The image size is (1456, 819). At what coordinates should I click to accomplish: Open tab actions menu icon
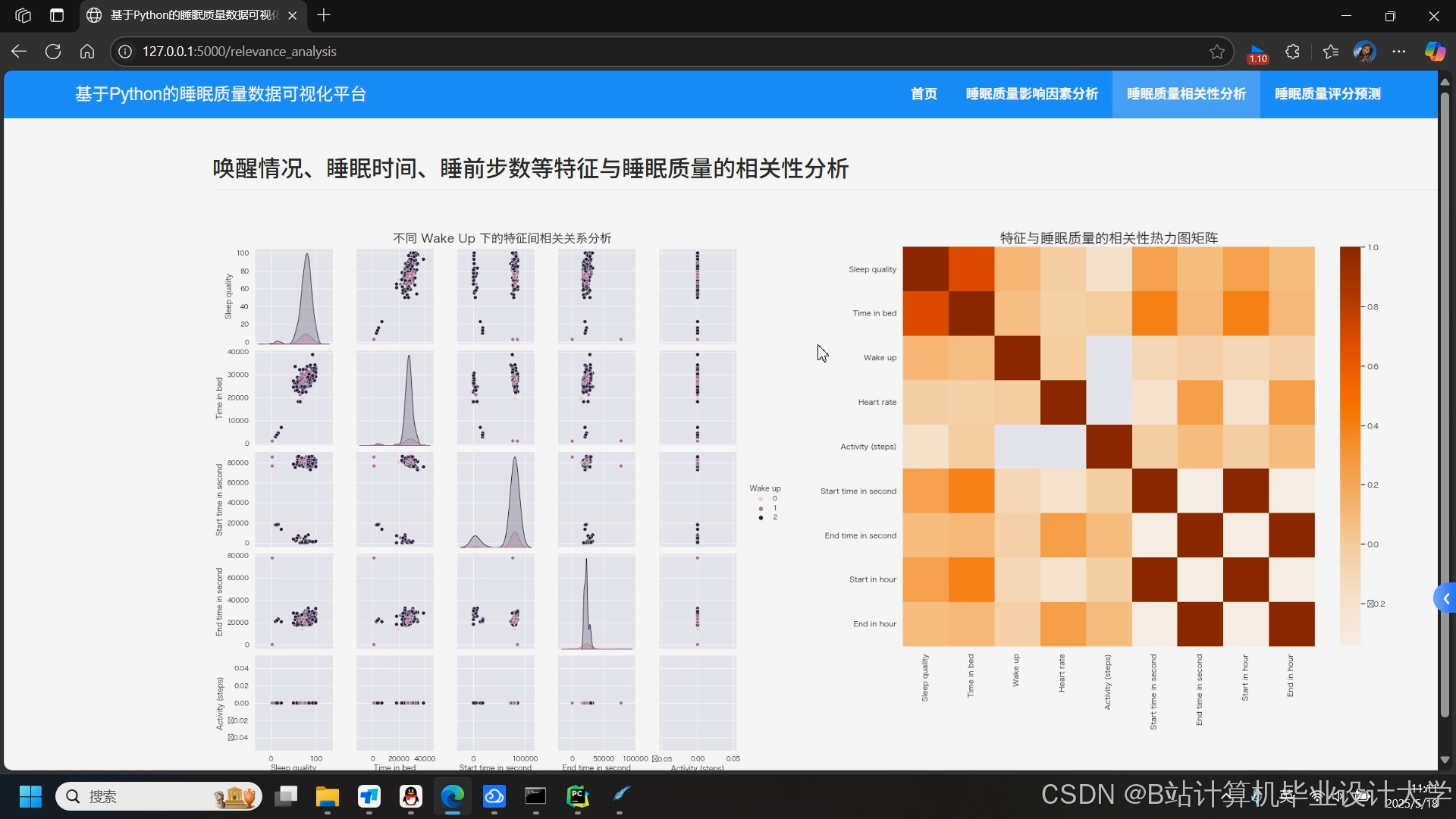coord(57,15)
